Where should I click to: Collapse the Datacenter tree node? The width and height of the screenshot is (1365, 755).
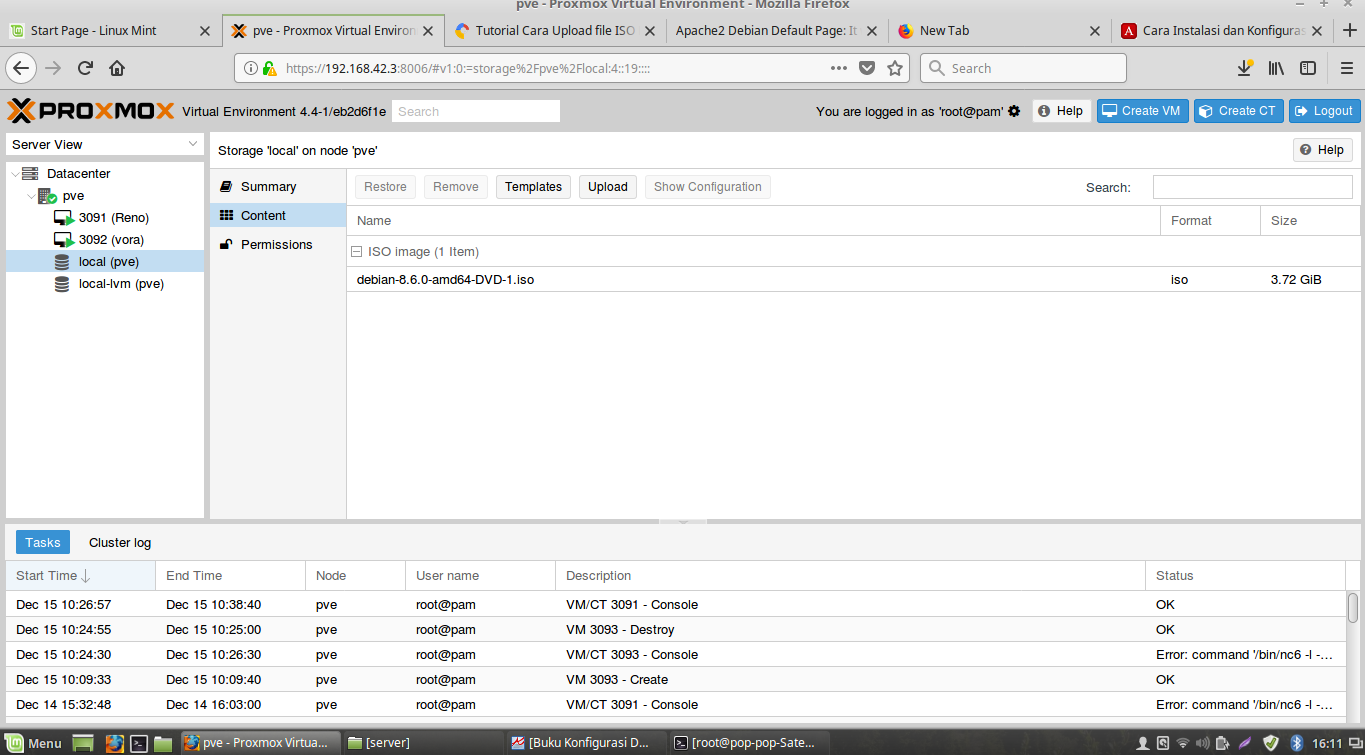click(x=14, y=174)
